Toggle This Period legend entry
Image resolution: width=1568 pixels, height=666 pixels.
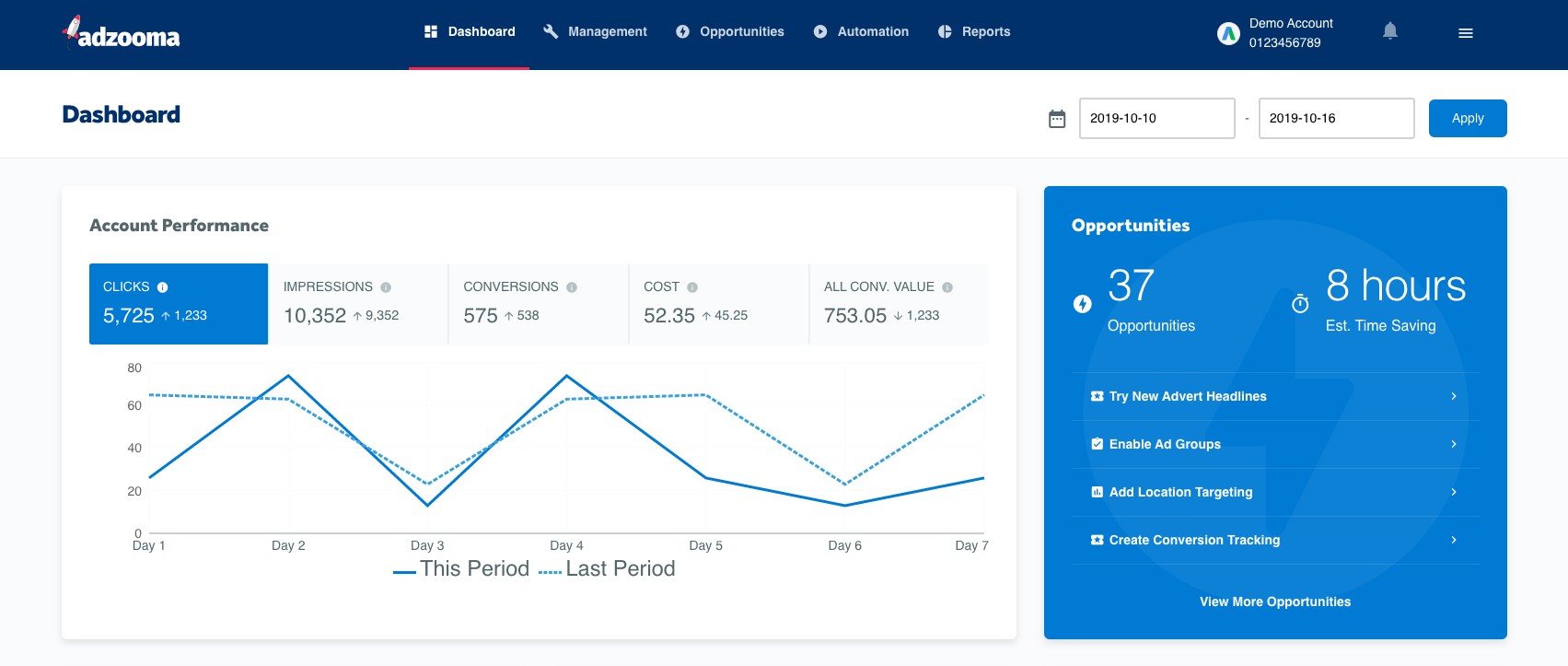(461, 569)
